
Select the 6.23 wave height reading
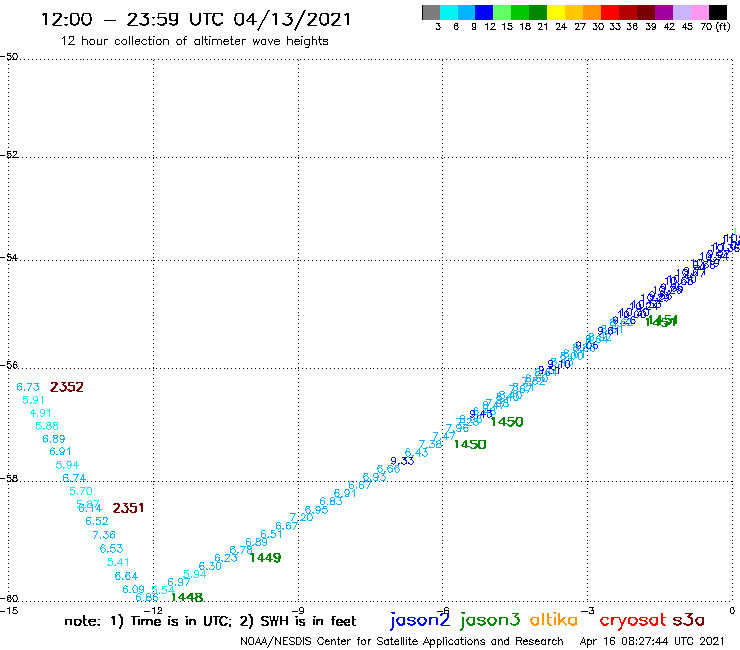point(226,558)
